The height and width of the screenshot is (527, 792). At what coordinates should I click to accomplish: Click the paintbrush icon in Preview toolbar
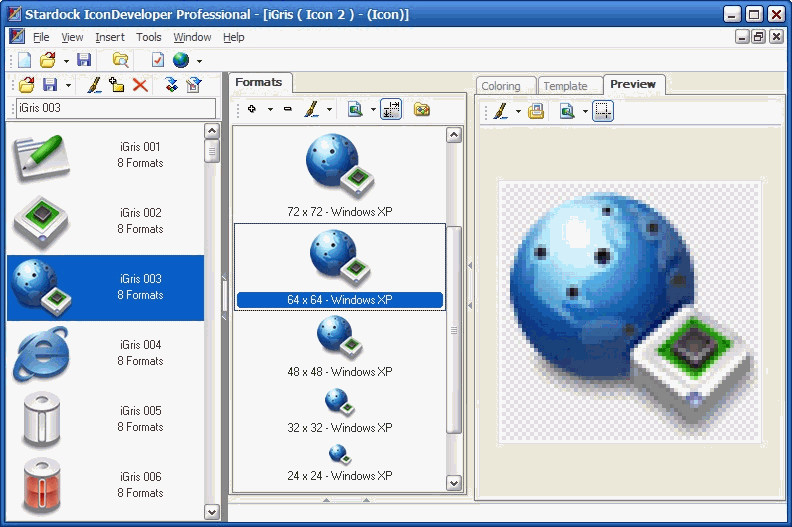tap(501, 111)
